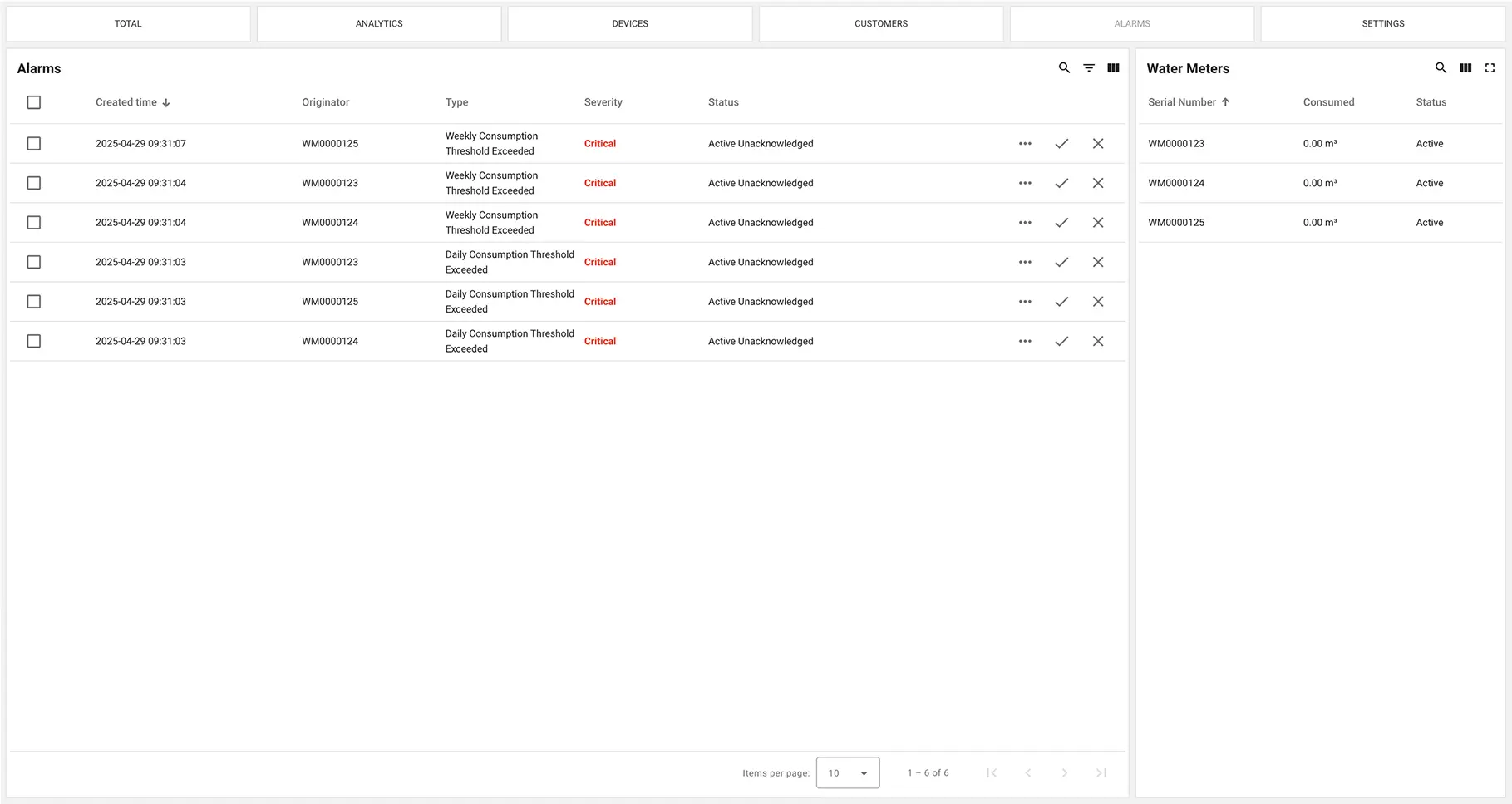Check the 09:31:04 WM0000123 alarm row checkbox

(34, 183)
